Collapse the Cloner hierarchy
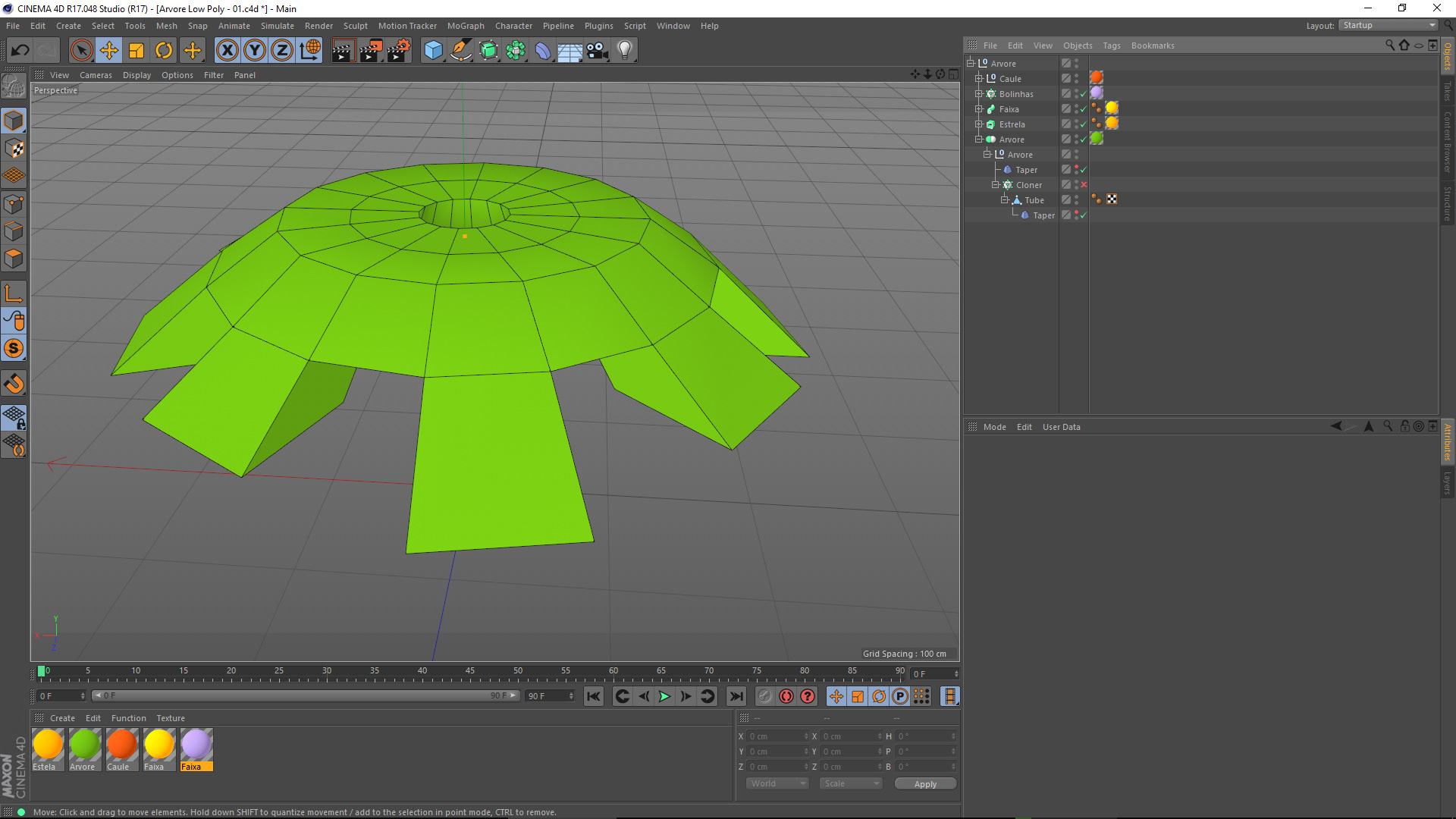Image resolution: width=1456 pixels, height=819 pixels. (996, 185)
